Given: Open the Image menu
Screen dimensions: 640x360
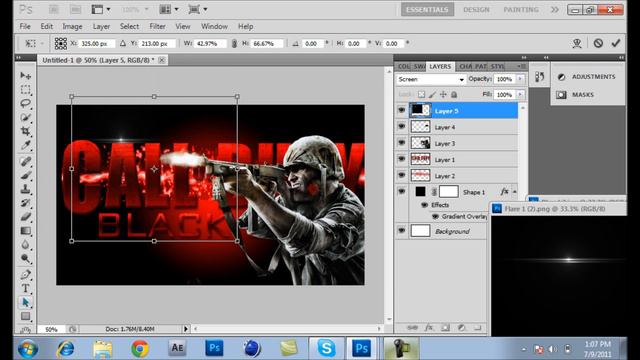Looking at the screenshot, I should click(72, 26).
